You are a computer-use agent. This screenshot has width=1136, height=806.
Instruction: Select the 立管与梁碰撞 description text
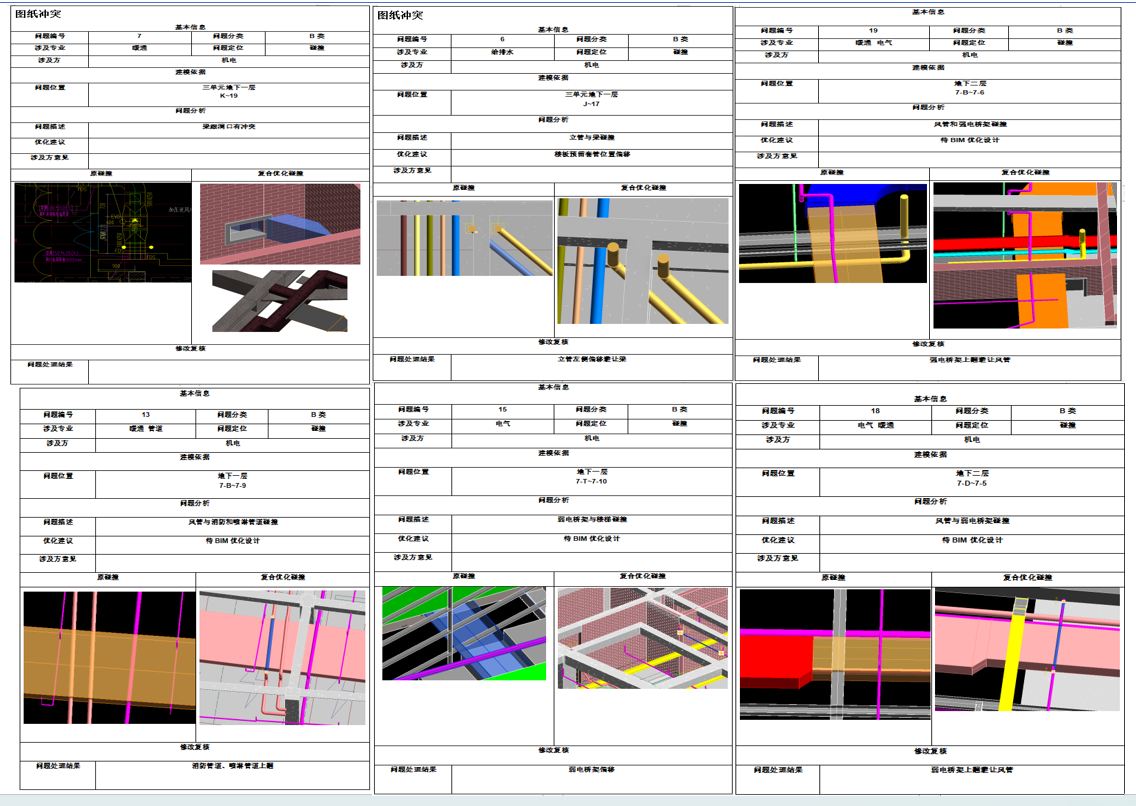(591, 138)
